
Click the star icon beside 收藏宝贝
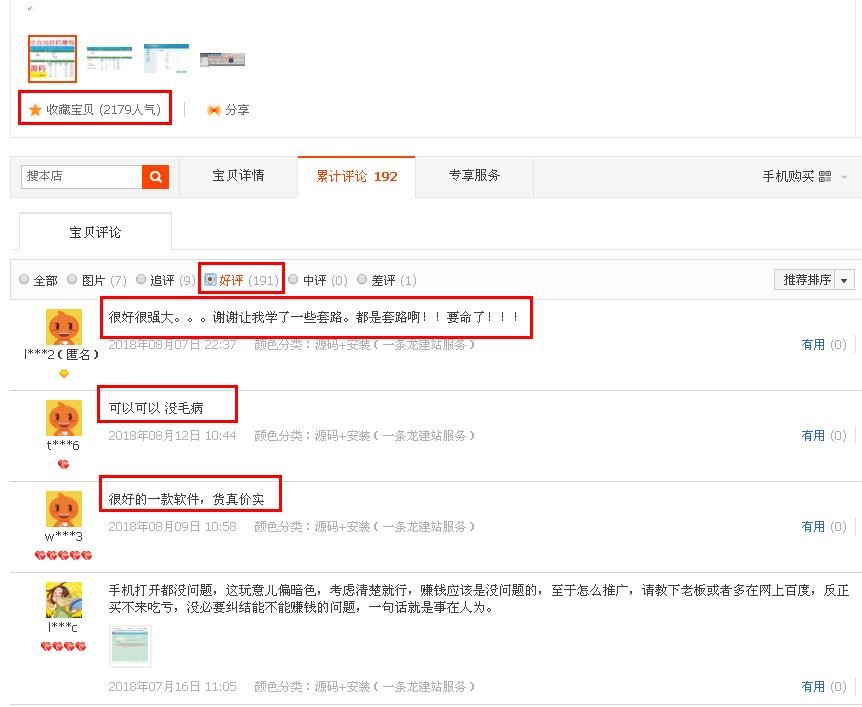tap(35, 110)
